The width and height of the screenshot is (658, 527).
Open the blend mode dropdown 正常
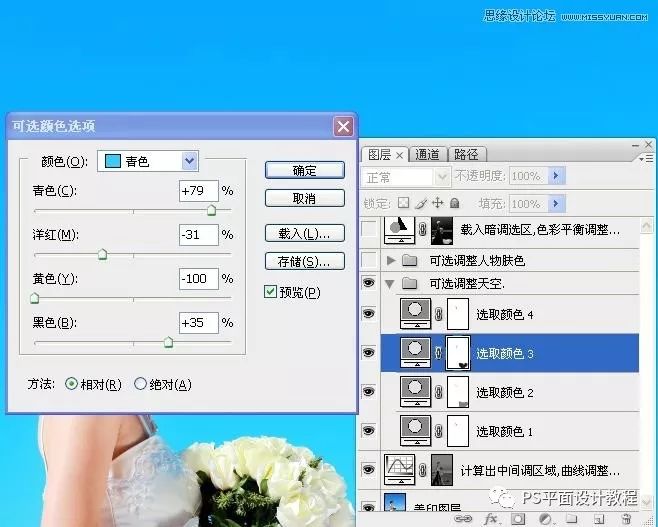click(x=405, y=177)
